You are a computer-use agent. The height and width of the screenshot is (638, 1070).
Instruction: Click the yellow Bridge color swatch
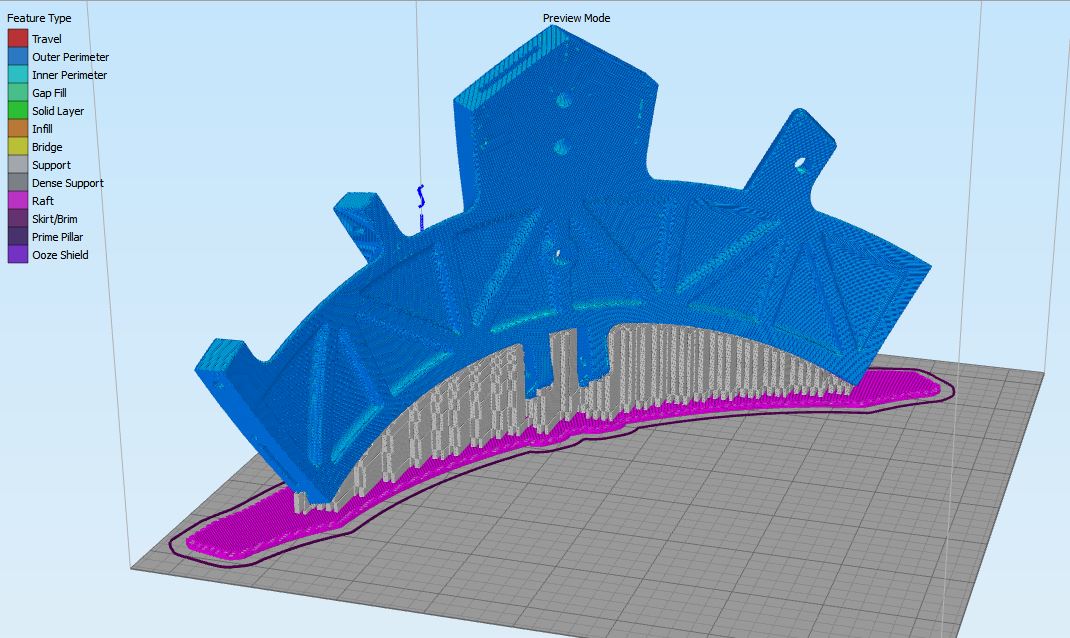[17, 147]
